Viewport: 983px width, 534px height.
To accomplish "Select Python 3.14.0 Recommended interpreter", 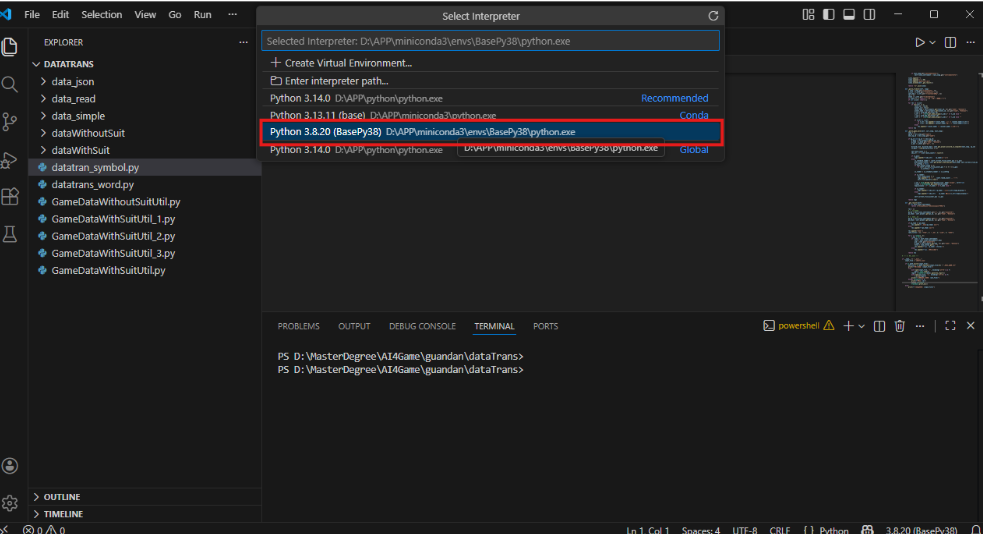I will 490,98.
